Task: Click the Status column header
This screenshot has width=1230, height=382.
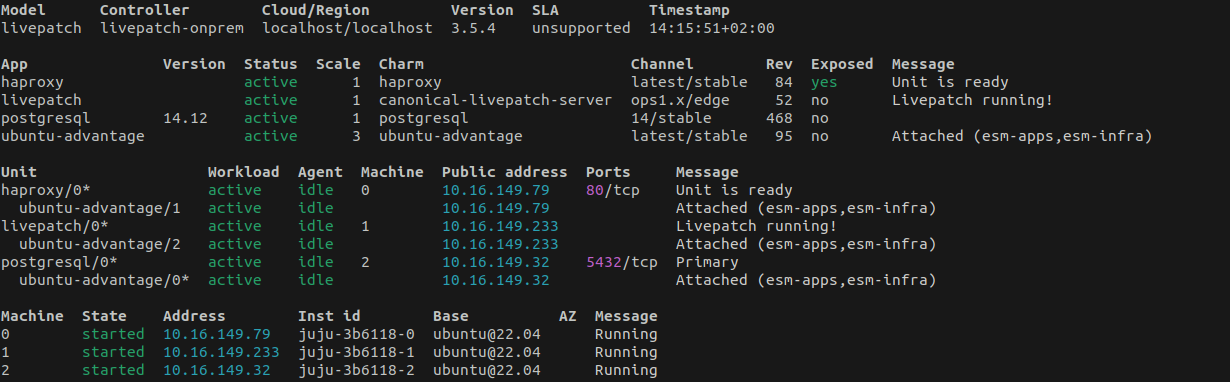Action: point(271,64)
